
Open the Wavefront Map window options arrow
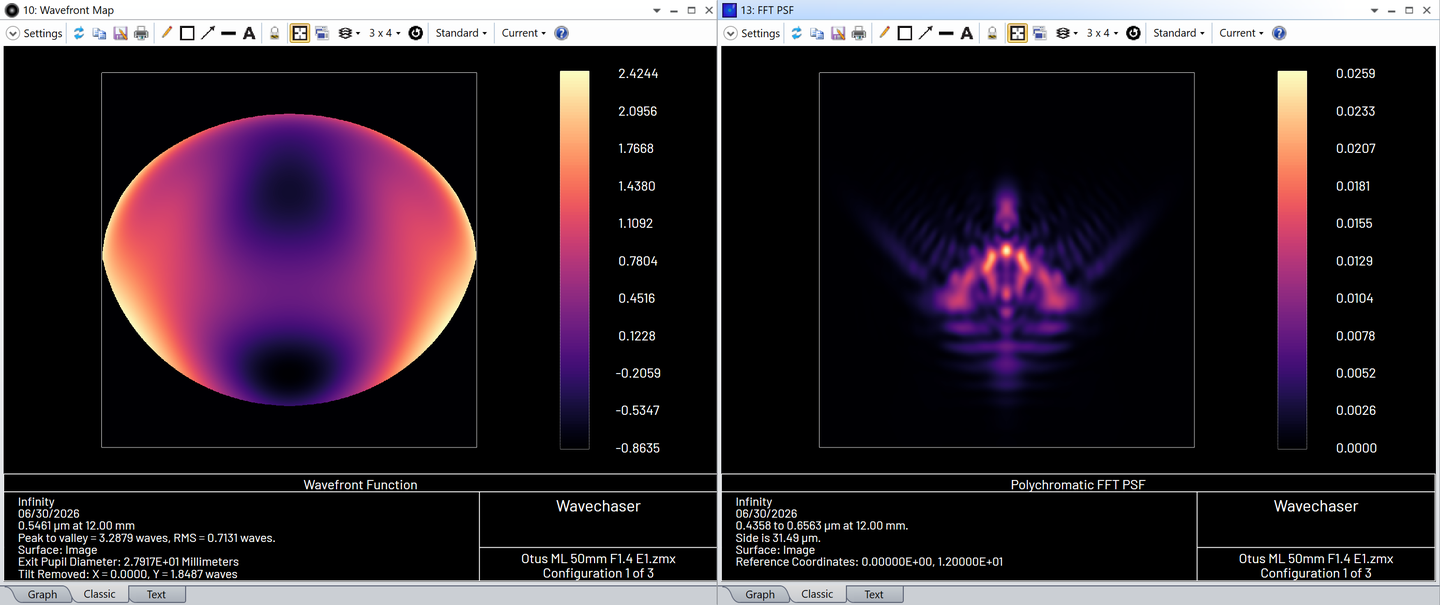[x=657, y=10]
